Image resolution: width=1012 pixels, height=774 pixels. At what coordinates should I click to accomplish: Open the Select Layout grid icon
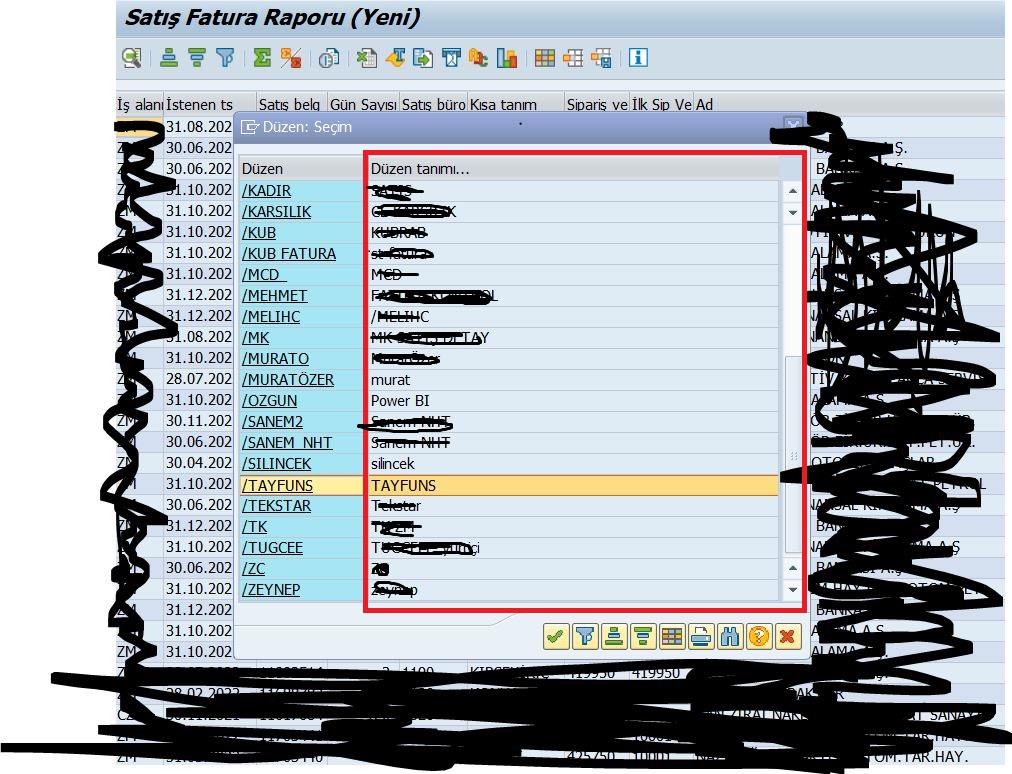pyautogui.click(x=545, y=58)
